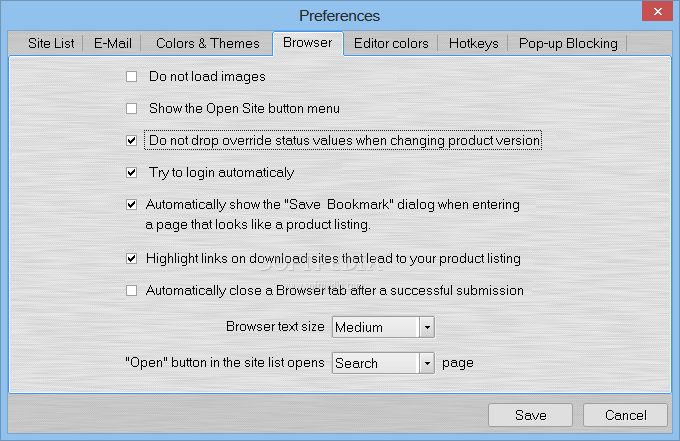Viewport: 680px width, 441px height.
Task: Uncheck Highlight links on download sites
Action: [x=131, y=259]
